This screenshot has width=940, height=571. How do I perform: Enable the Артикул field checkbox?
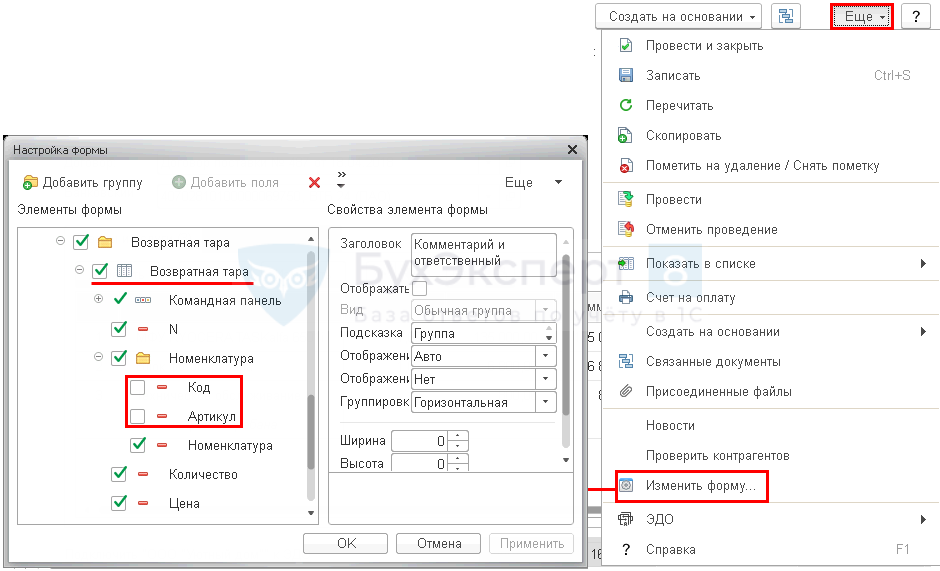138,417
